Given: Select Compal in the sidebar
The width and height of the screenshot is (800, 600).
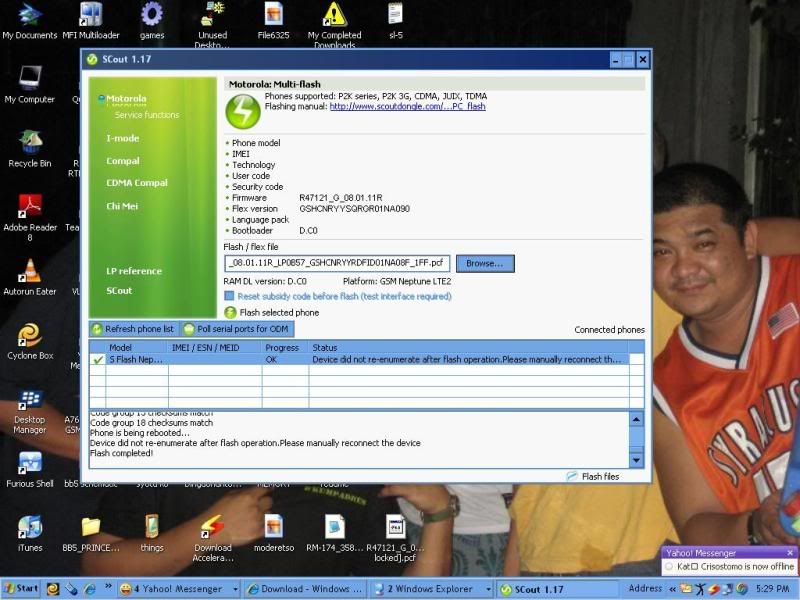Looking at the screenshot, I should coord(122,161).
